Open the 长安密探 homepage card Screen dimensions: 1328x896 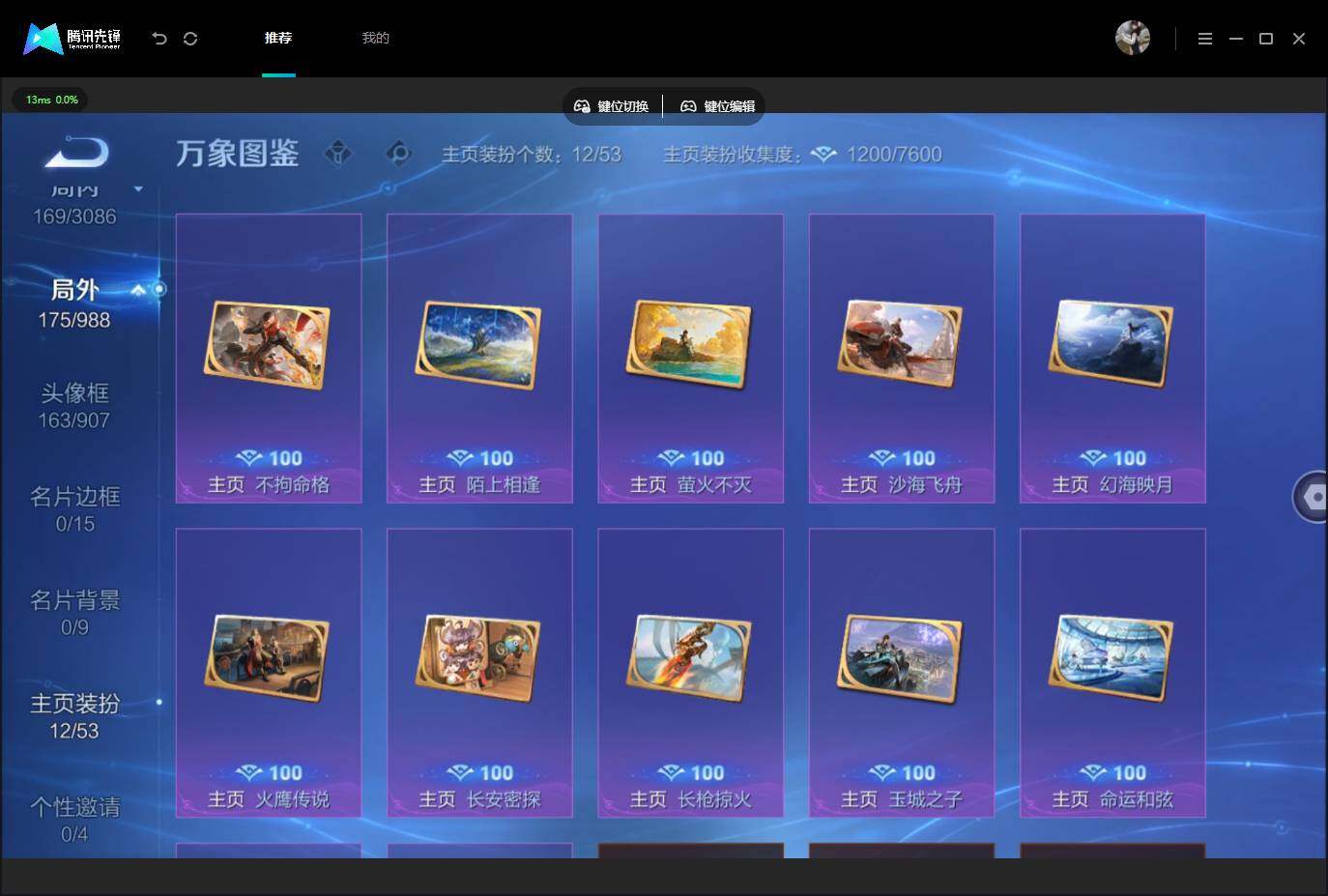(479, 673)
